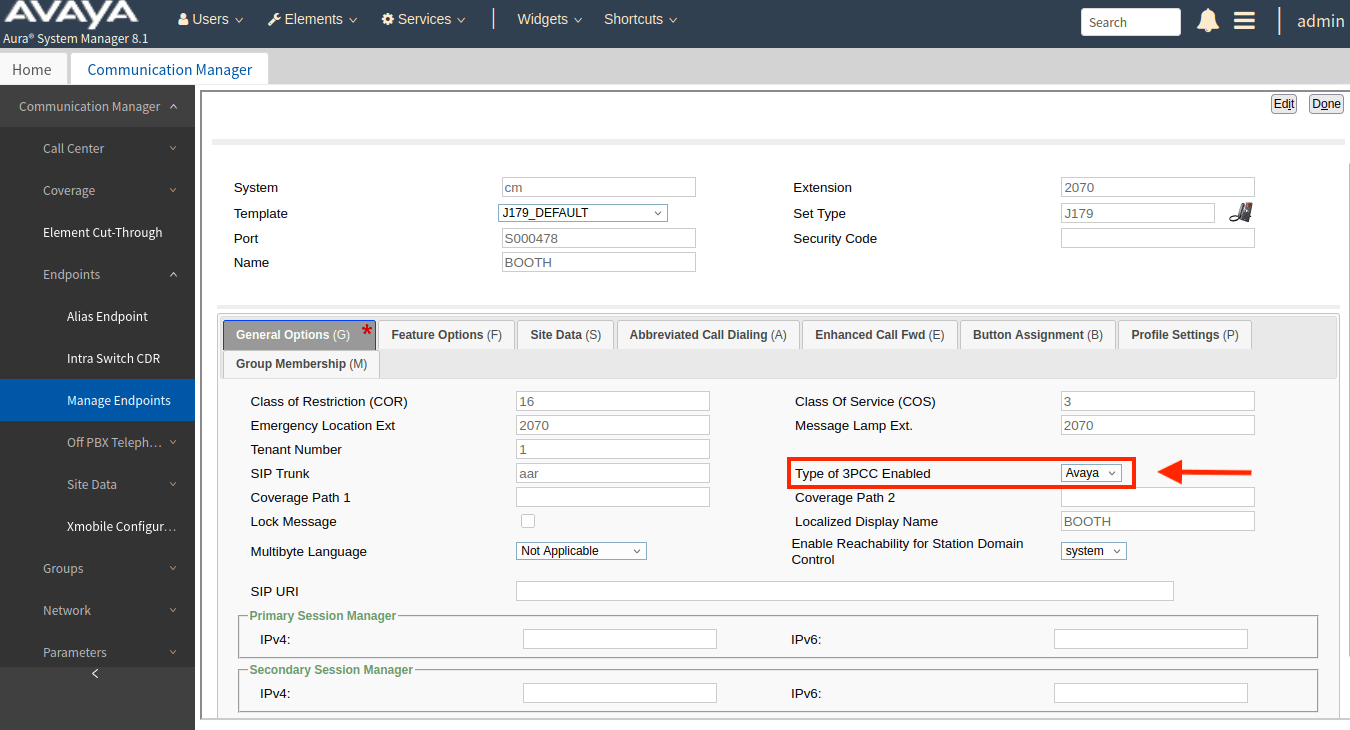The width and height of the screenshot is (1350, 730).
Task: Open the Feature Options (F) tab
Action: click(447, 335)
